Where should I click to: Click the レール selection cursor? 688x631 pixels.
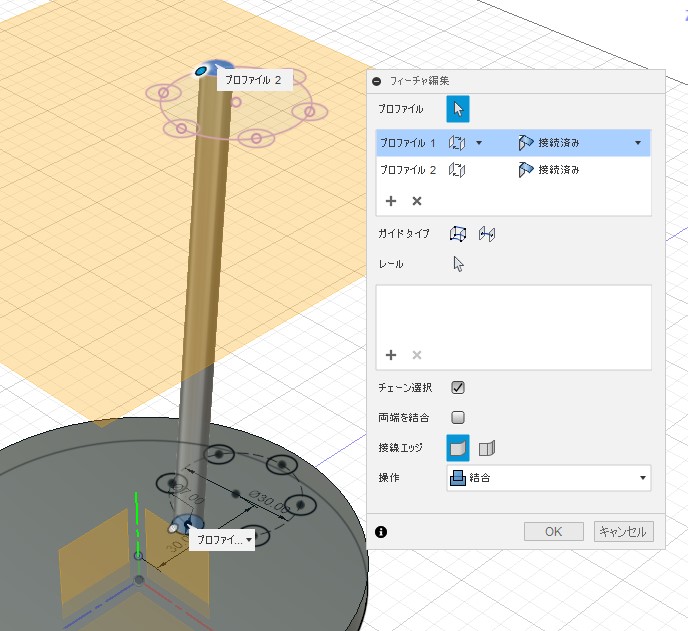[x=458, y=264]
